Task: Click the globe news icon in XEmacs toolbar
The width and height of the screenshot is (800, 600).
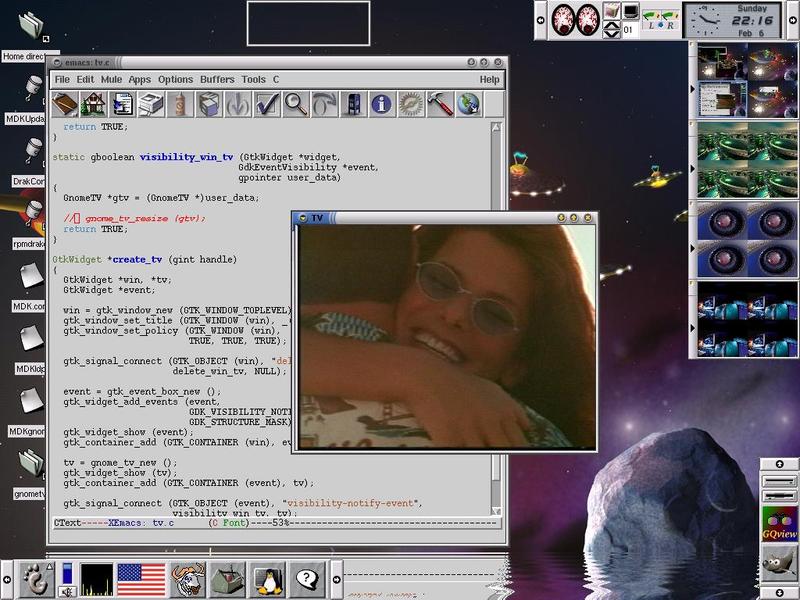Action: (468, 104)
